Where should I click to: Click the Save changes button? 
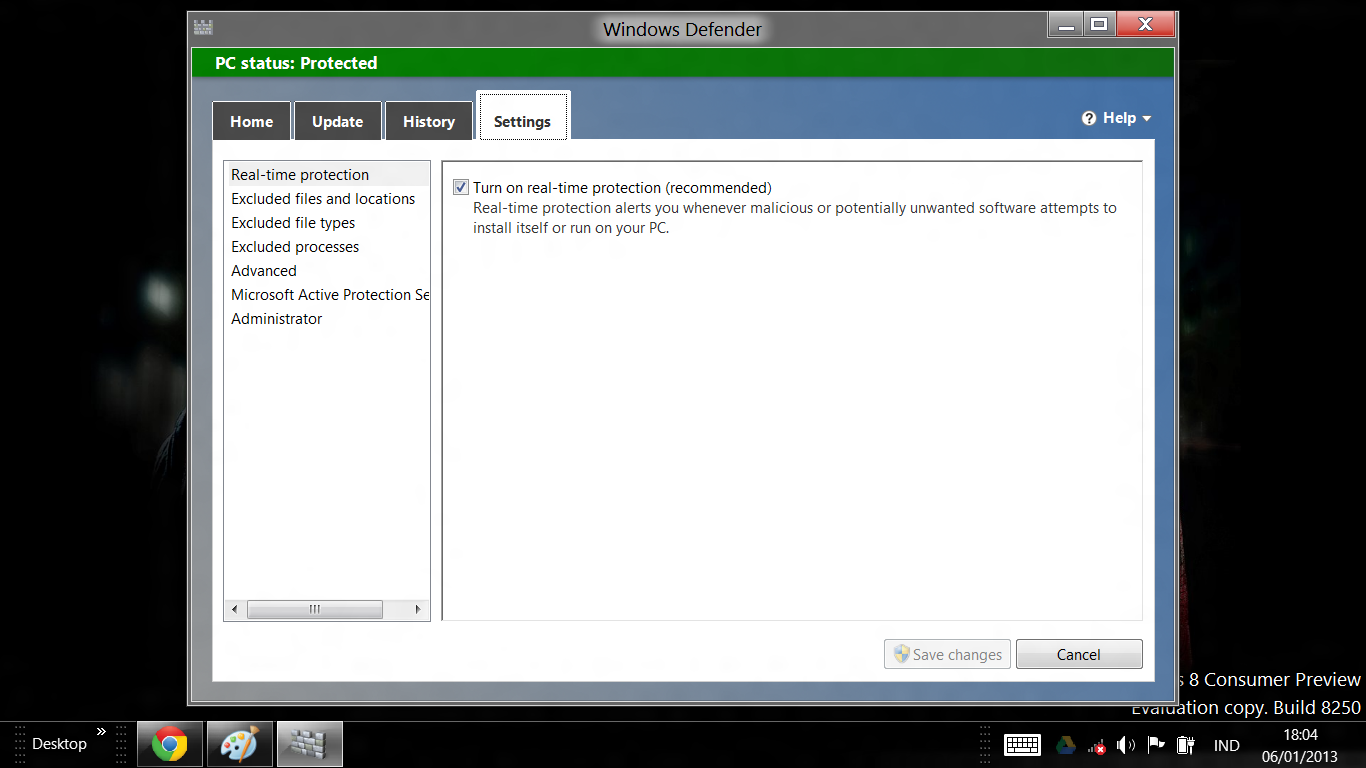tap(947, 654)
